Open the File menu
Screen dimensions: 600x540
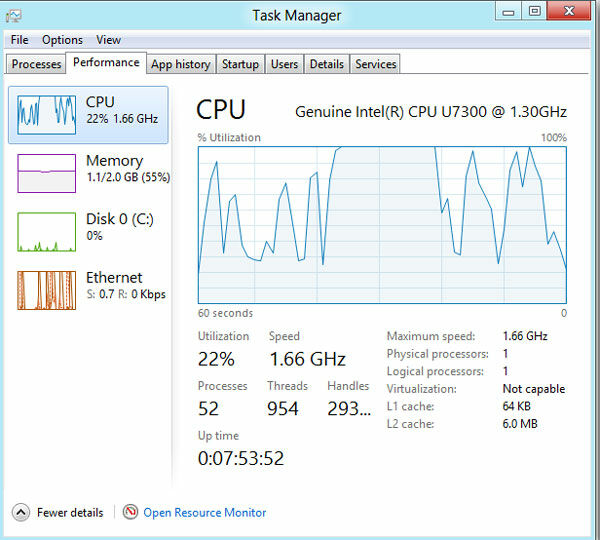[20, 40]
